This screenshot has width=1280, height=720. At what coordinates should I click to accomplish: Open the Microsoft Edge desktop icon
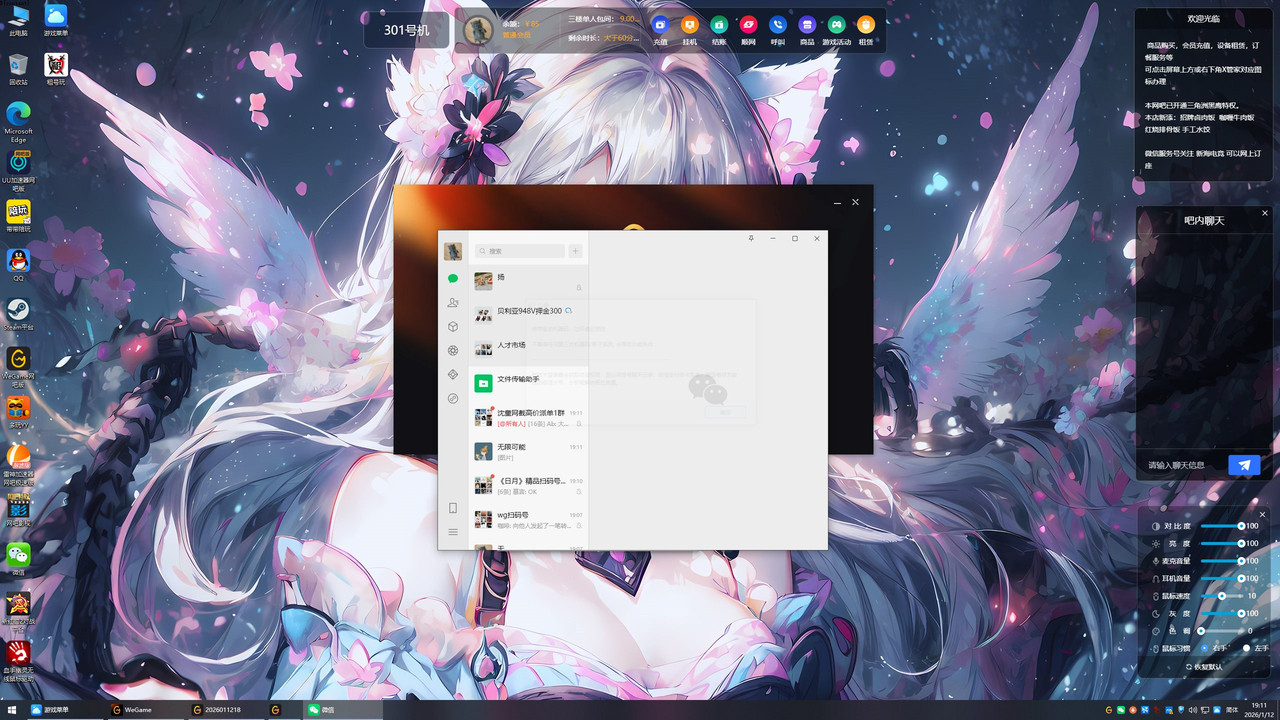click(x=18, y=122)
